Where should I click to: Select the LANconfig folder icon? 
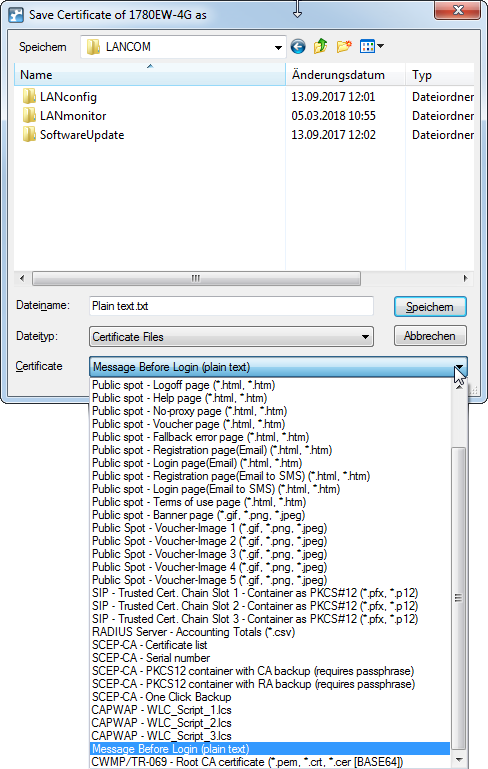(29, 97)
